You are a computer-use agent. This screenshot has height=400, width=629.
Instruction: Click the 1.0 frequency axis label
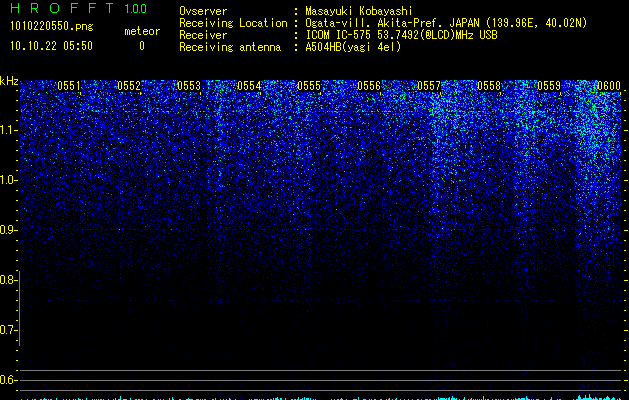(x=9, y=180)
